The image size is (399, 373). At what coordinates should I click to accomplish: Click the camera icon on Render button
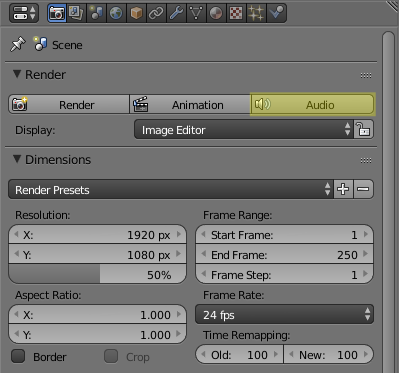20,104
